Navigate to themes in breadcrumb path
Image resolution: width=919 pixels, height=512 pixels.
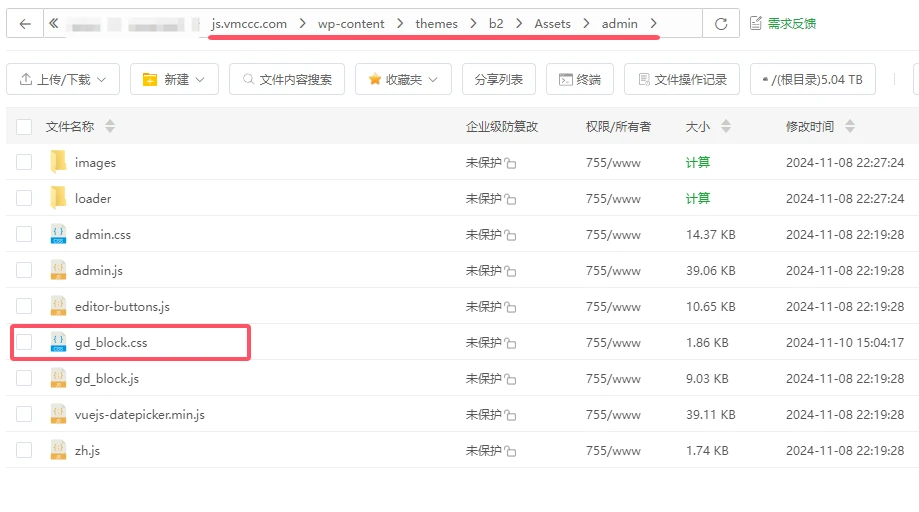(x=436, y=24)
